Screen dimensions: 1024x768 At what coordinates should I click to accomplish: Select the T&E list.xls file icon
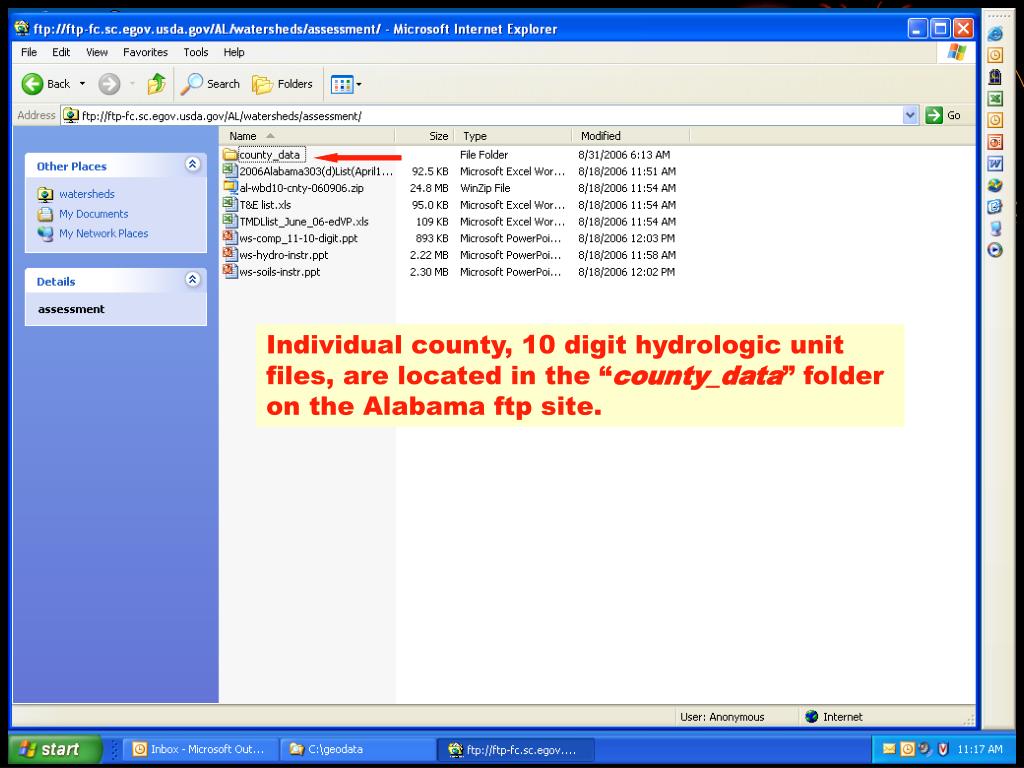[x=229, y=204]
